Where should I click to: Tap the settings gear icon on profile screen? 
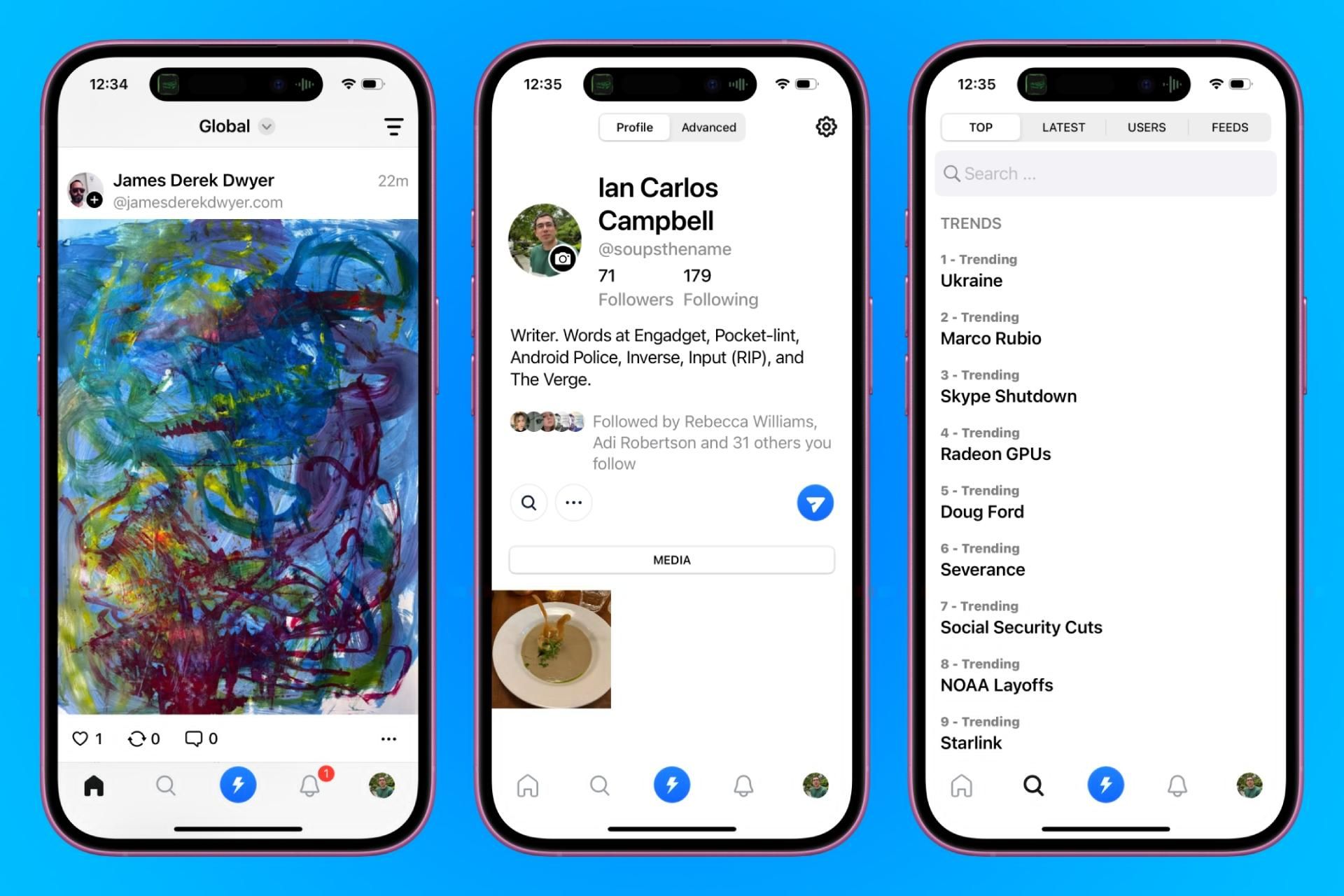pyautogui.click(x=825, y=127)
